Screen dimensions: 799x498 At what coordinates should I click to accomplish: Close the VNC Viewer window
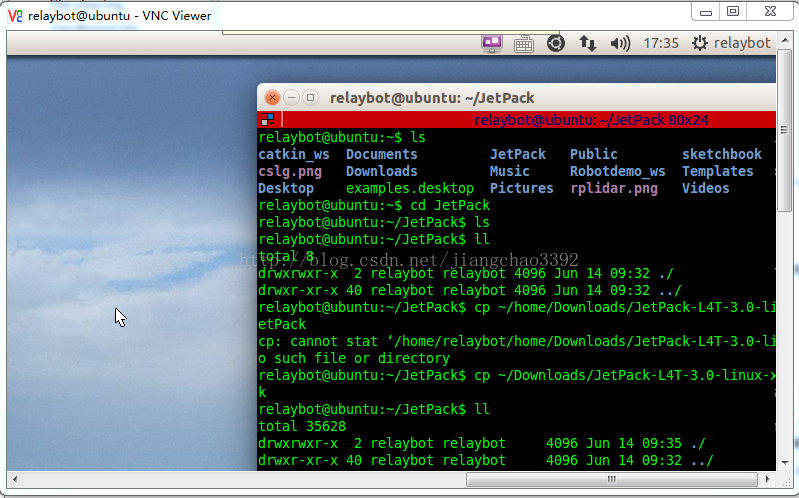tap(770, 12)
